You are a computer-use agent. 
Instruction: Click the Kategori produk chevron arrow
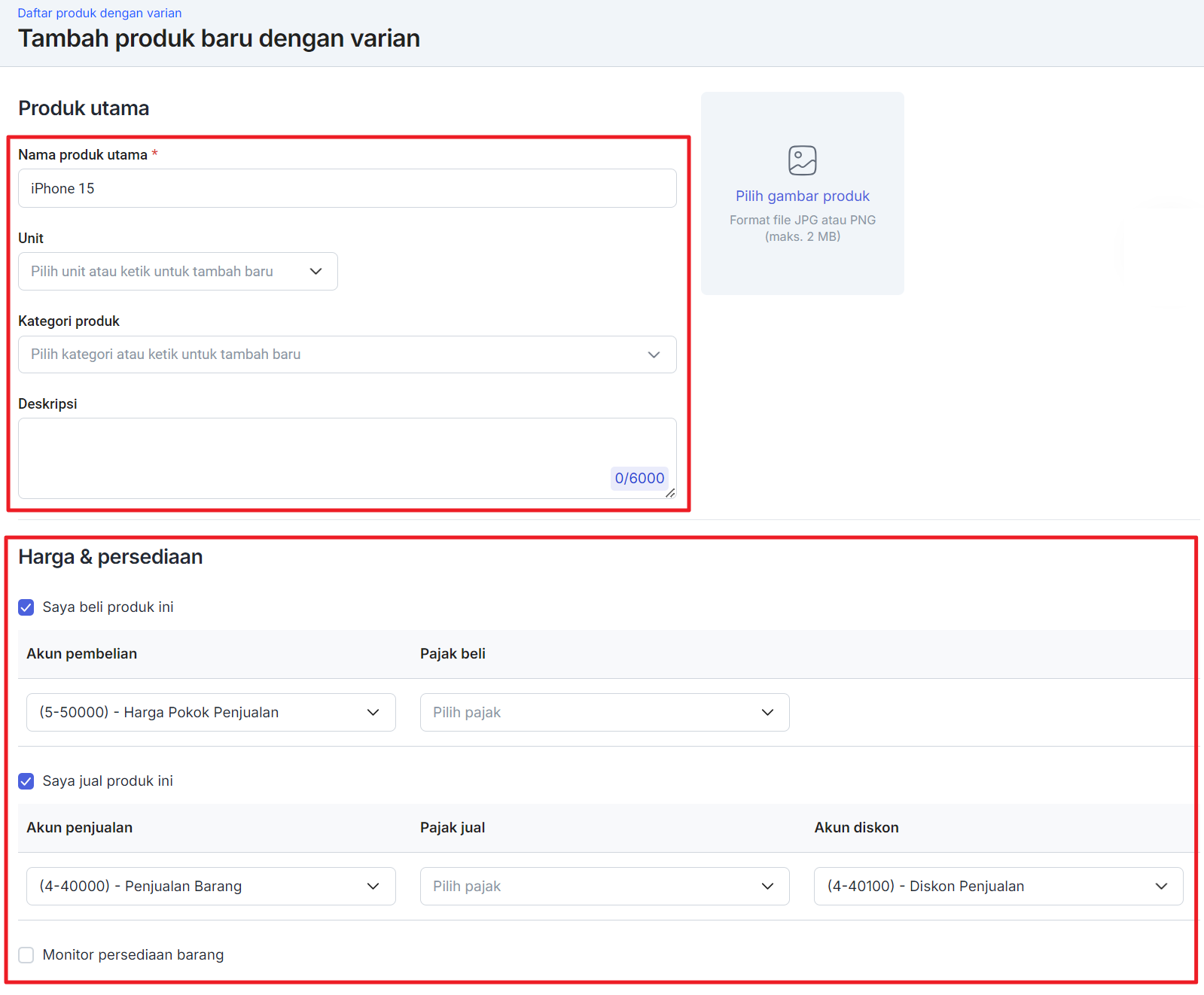point(654,354)
